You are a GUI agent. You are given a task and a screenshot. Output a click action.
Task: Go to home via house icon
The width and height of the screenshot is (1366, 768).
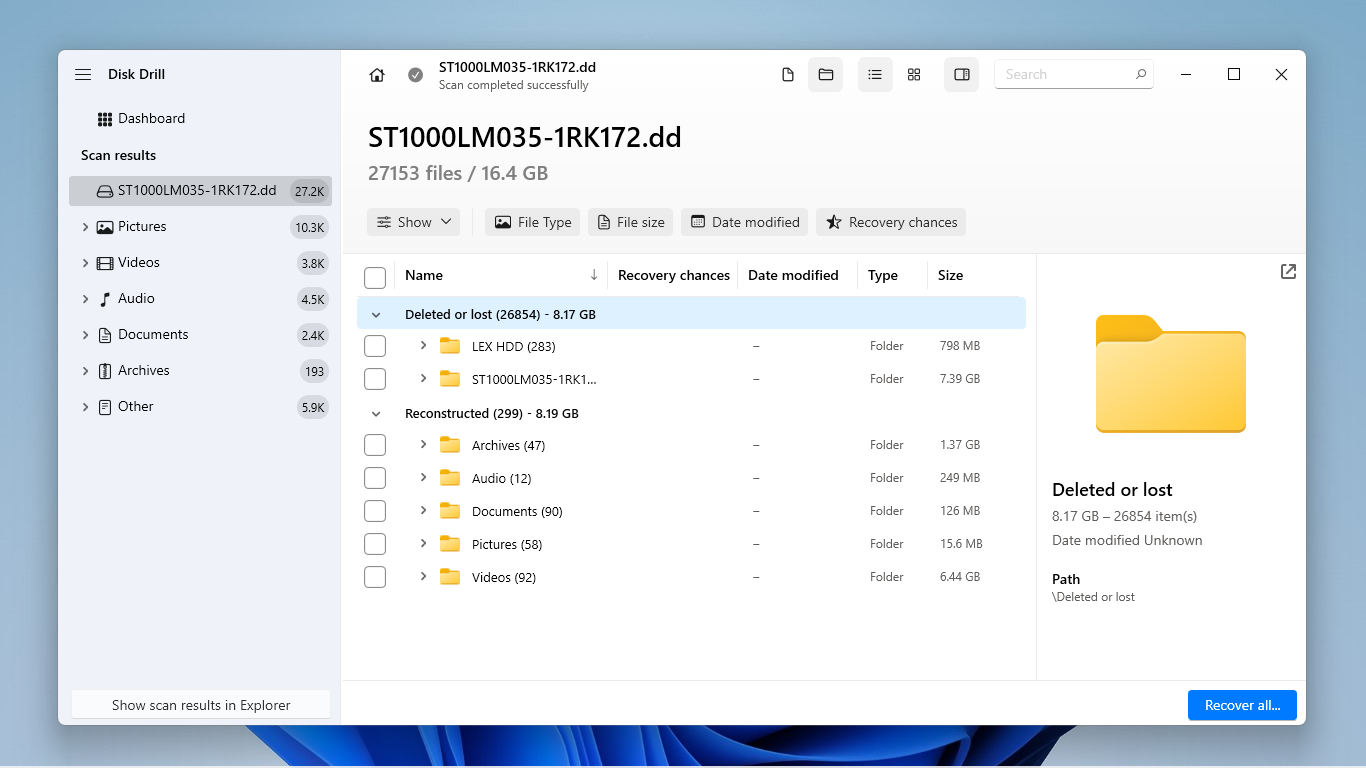click(x=377, y=75)
